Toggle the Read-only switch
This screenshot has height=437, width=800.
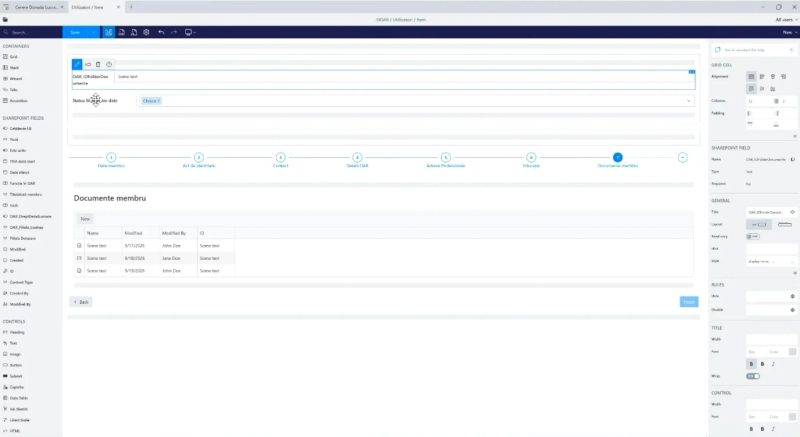753,237
